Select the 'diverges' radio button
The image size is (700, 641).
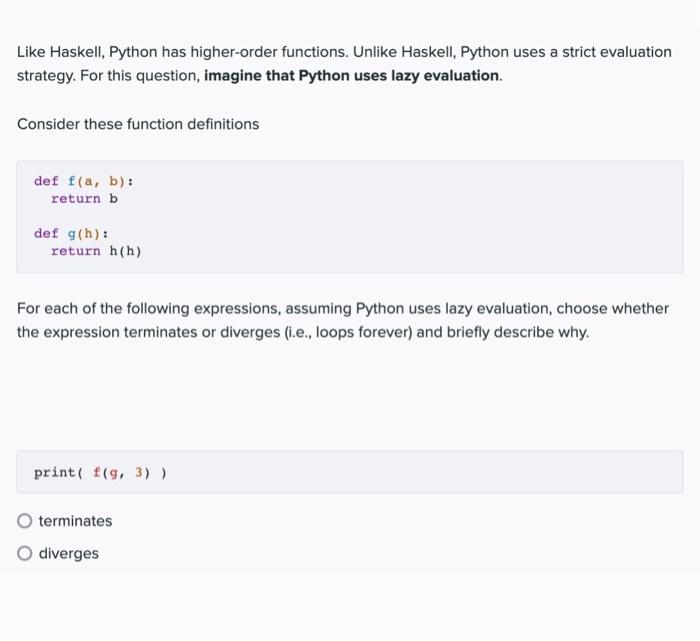25,553
